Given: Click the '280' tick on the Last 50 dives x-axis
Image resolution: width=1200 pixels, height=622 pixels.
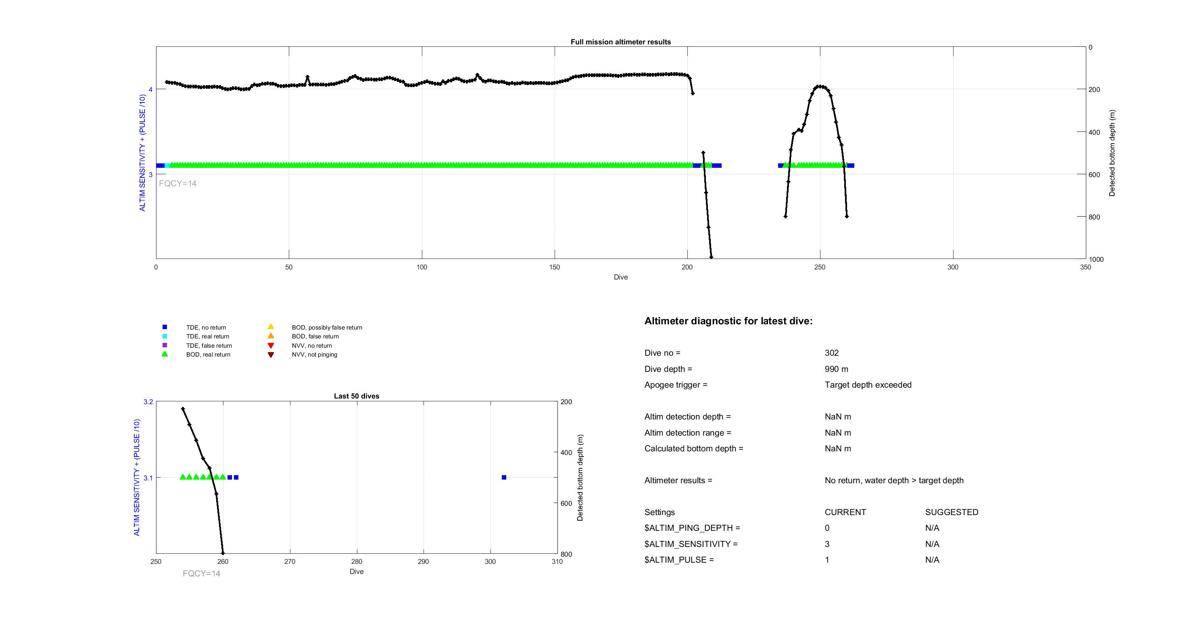Looking at the screenshot, I should tap(356, 562).
